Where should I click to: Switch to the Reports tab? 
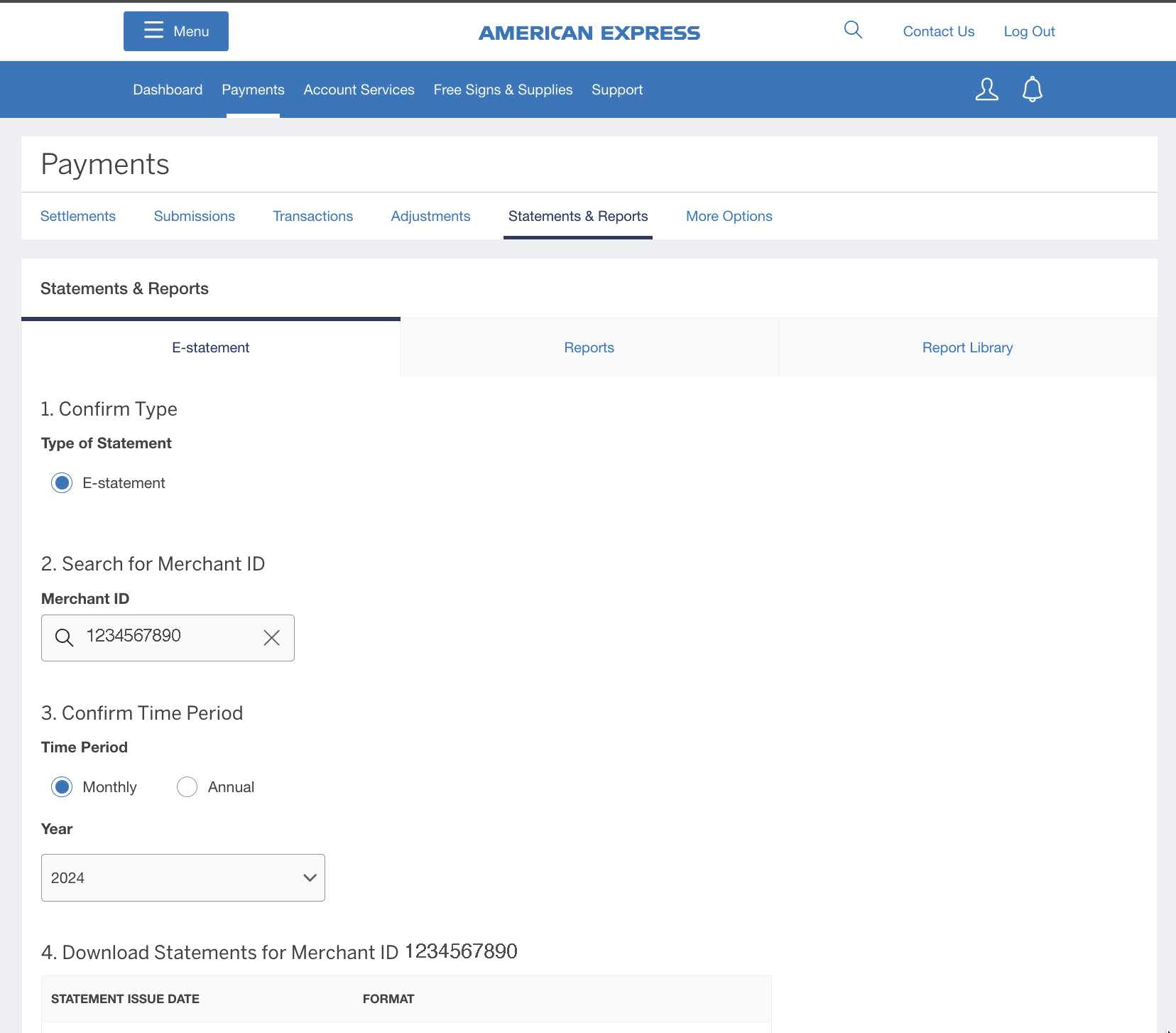pyautogui.click(x=589, y=347)
